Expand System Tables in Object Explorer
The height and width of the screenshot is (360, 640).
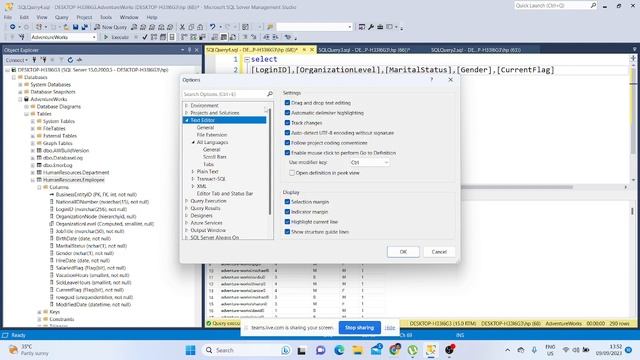[33, 122]
